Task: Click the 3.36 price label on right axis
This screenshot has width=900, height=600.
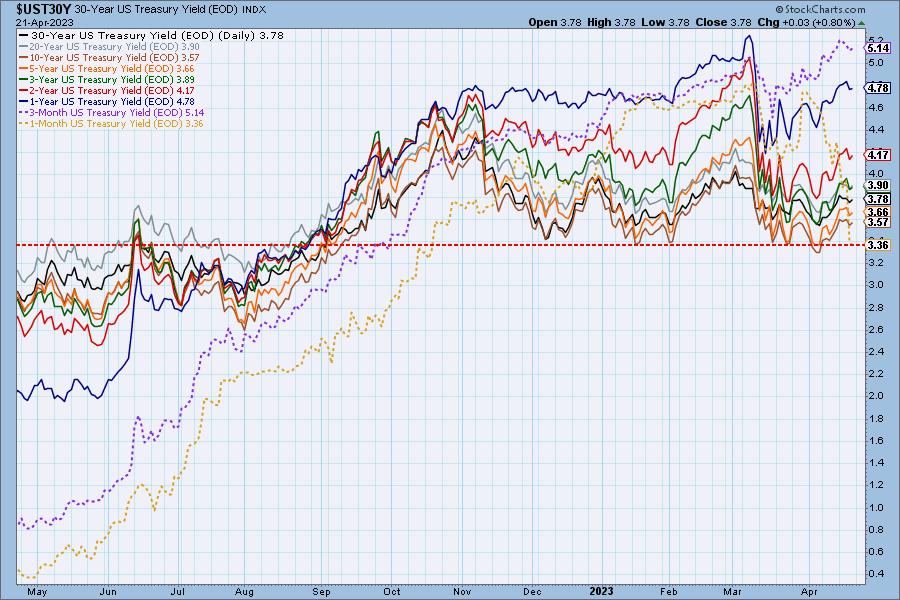Action: pos(878,245)
